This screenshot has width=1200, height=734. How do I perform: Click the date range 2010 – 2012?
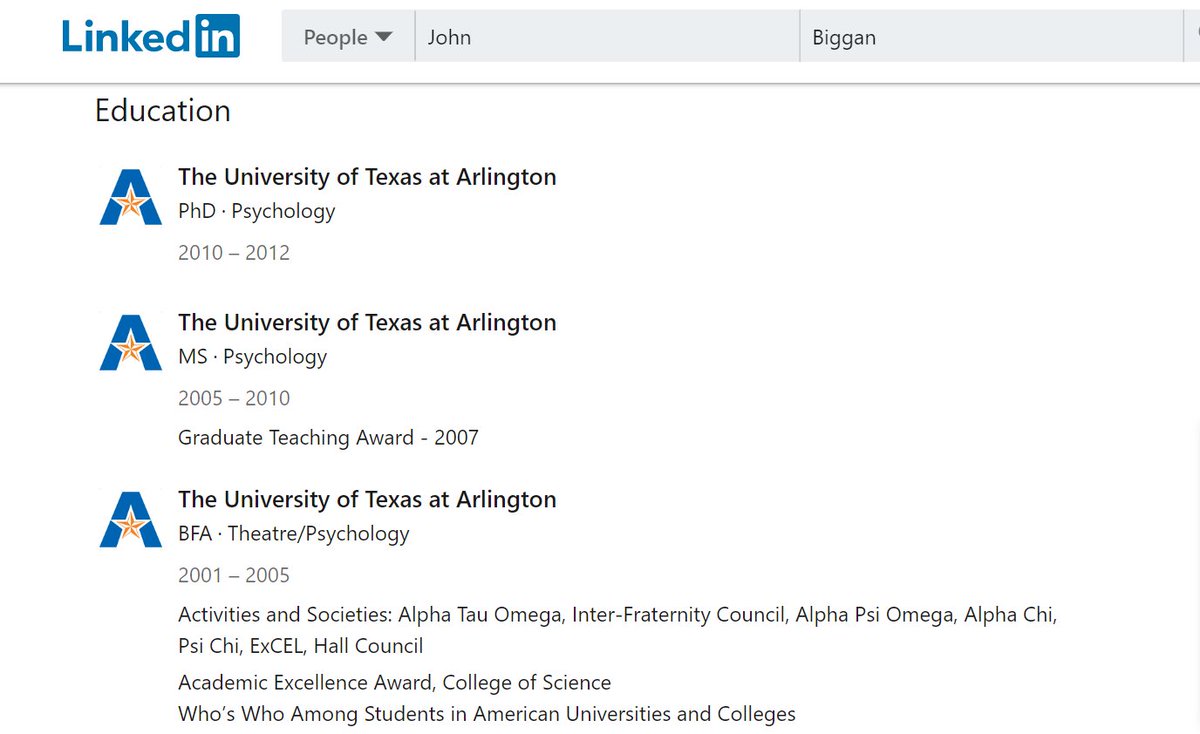point(234,253)
